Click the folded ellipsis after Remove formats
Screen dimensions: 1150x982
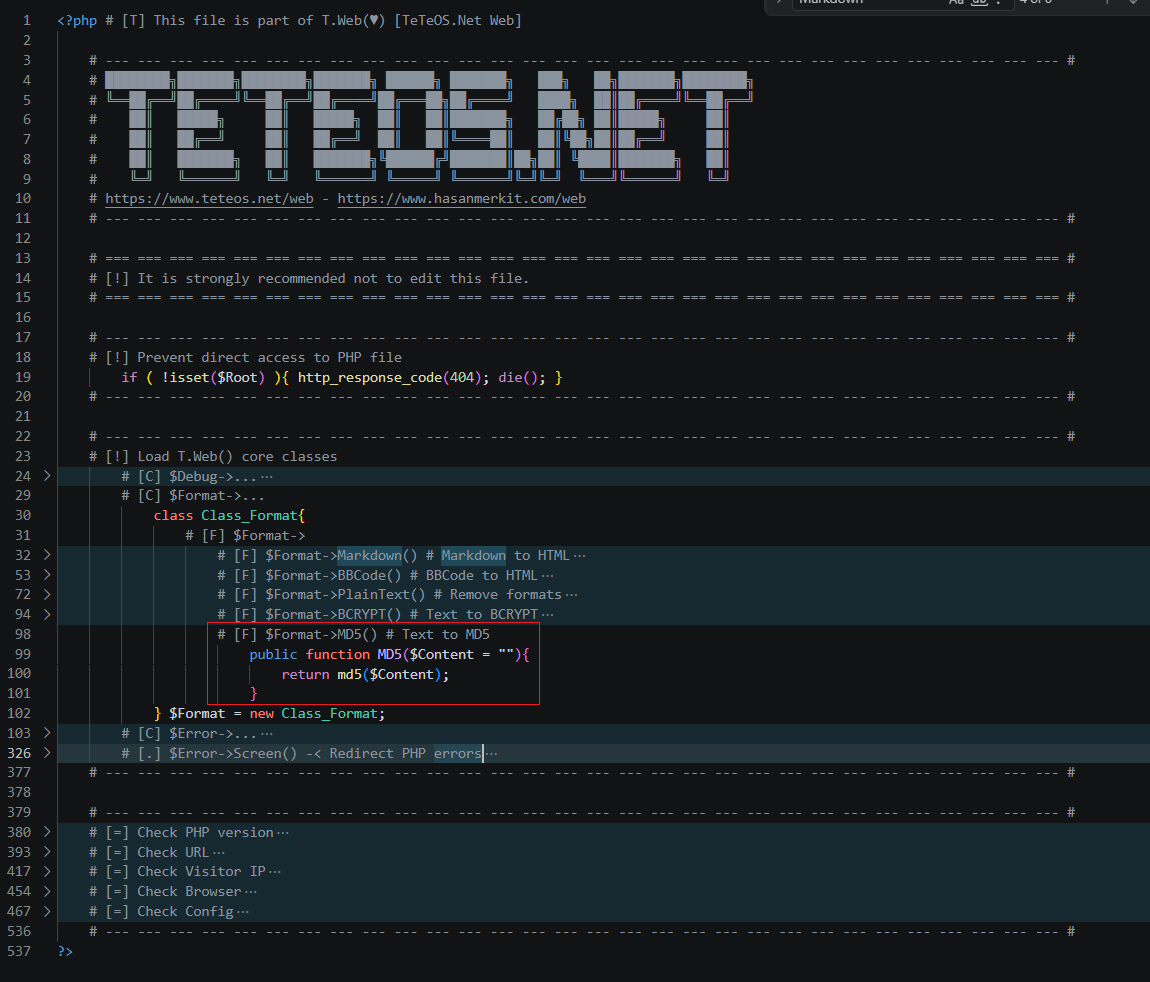click(571, 595)
